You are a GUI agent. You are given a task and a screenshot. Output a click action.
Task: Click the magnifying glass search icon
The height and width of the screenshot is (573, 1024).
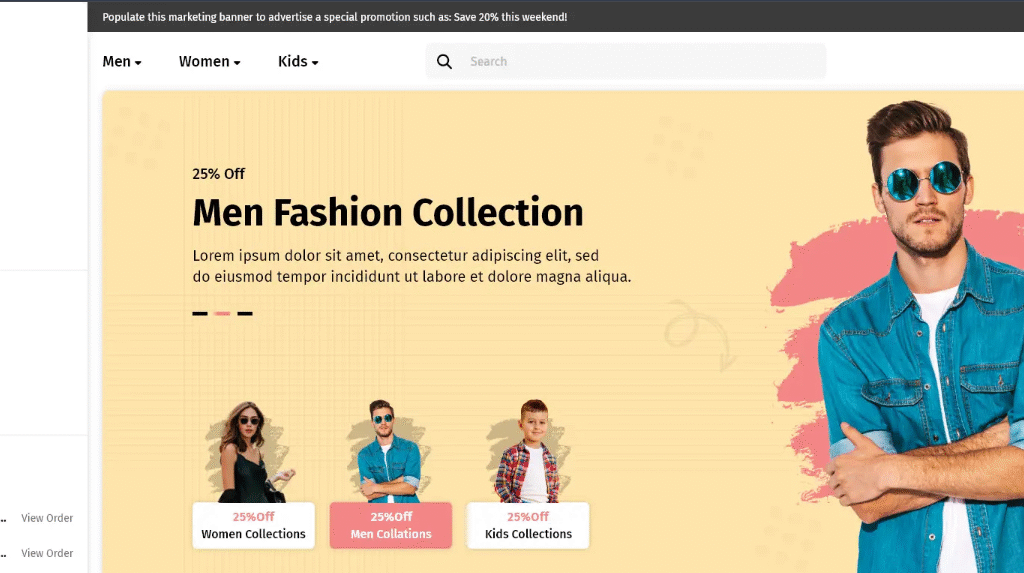tap(444, 62)
